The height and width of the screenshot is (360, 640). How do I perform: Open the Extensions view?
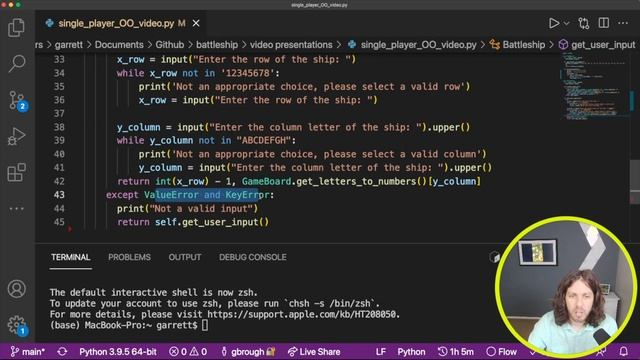click(16, 172)
